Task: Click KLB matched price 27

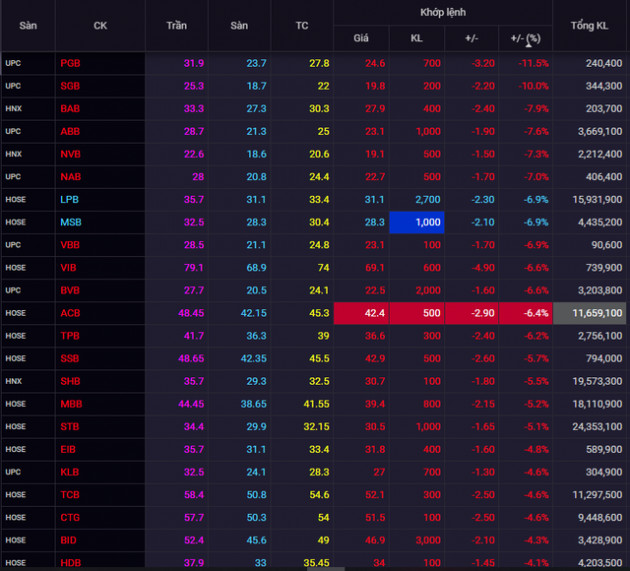Action: (x=379, y=472)
